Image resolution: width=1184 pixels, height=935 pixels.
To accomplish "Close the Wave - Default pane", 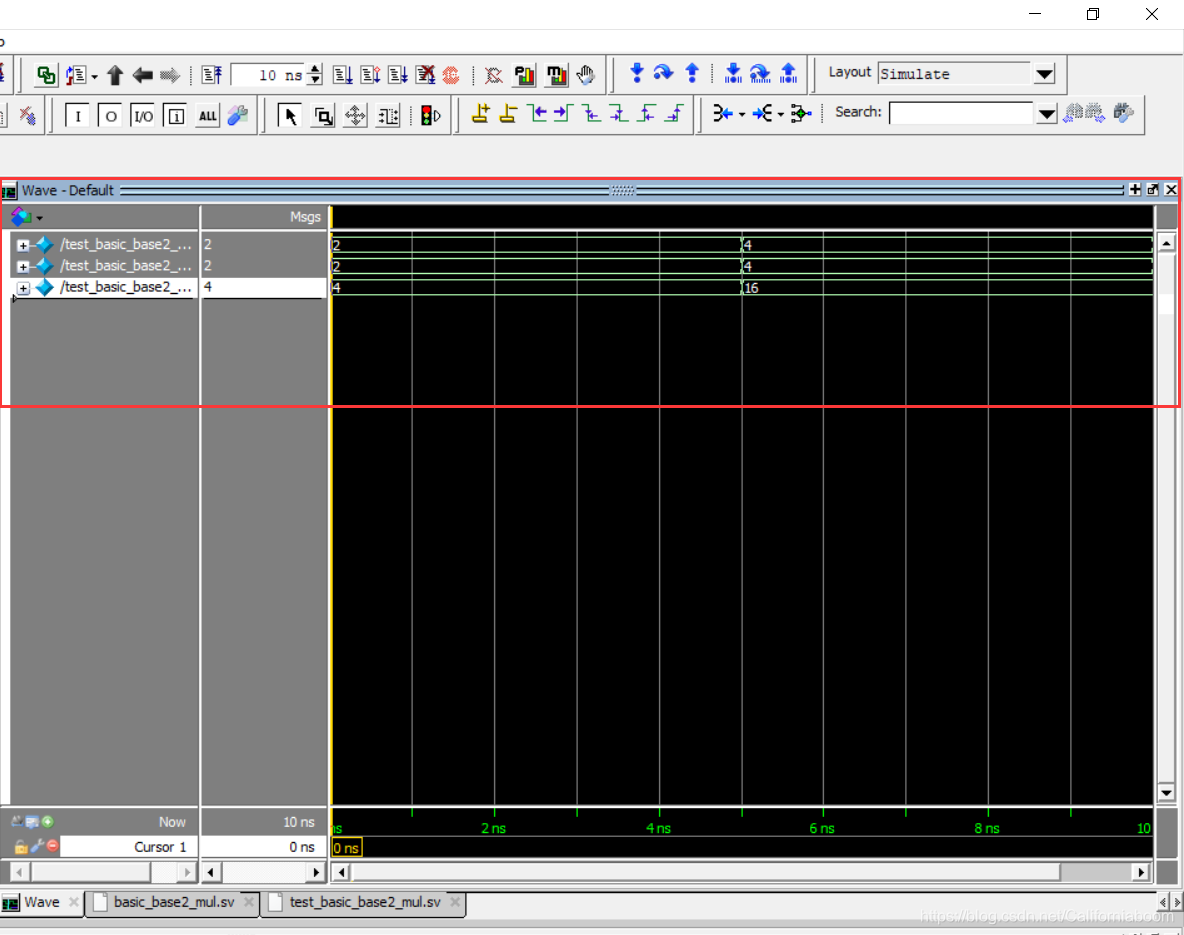I will (1171, 190).
